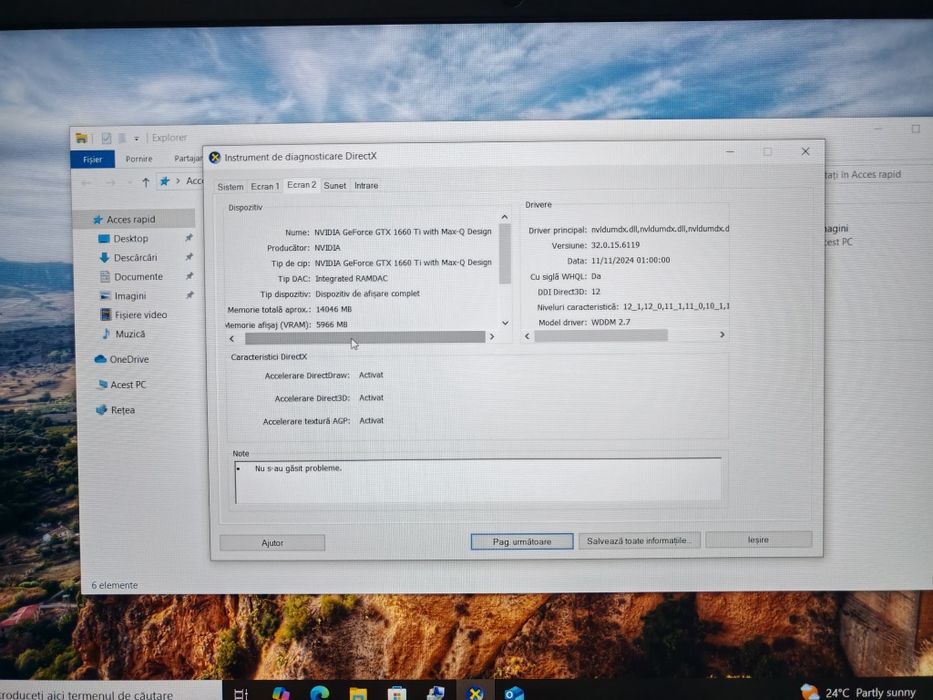Click the pin icon beside Documente

(x=189, y=276)
